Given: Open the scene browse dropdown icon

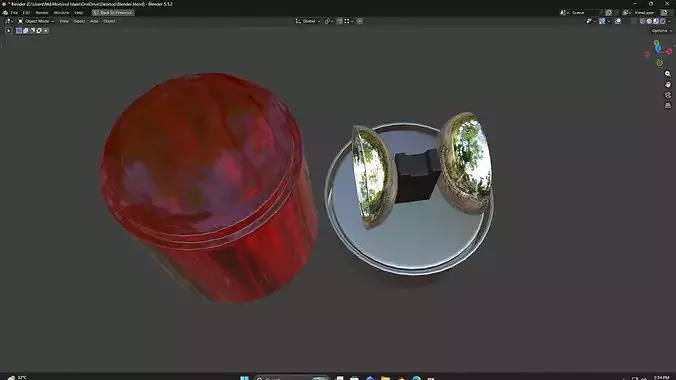Looking at the screenshot, I should (x=564, y=13).
